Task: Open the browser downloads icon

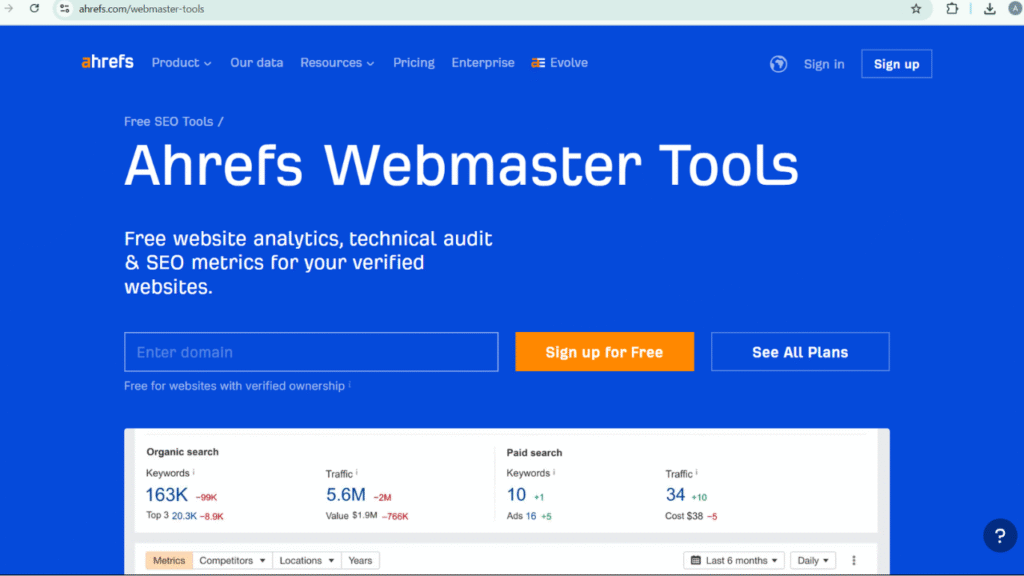Action: [989, 9]
